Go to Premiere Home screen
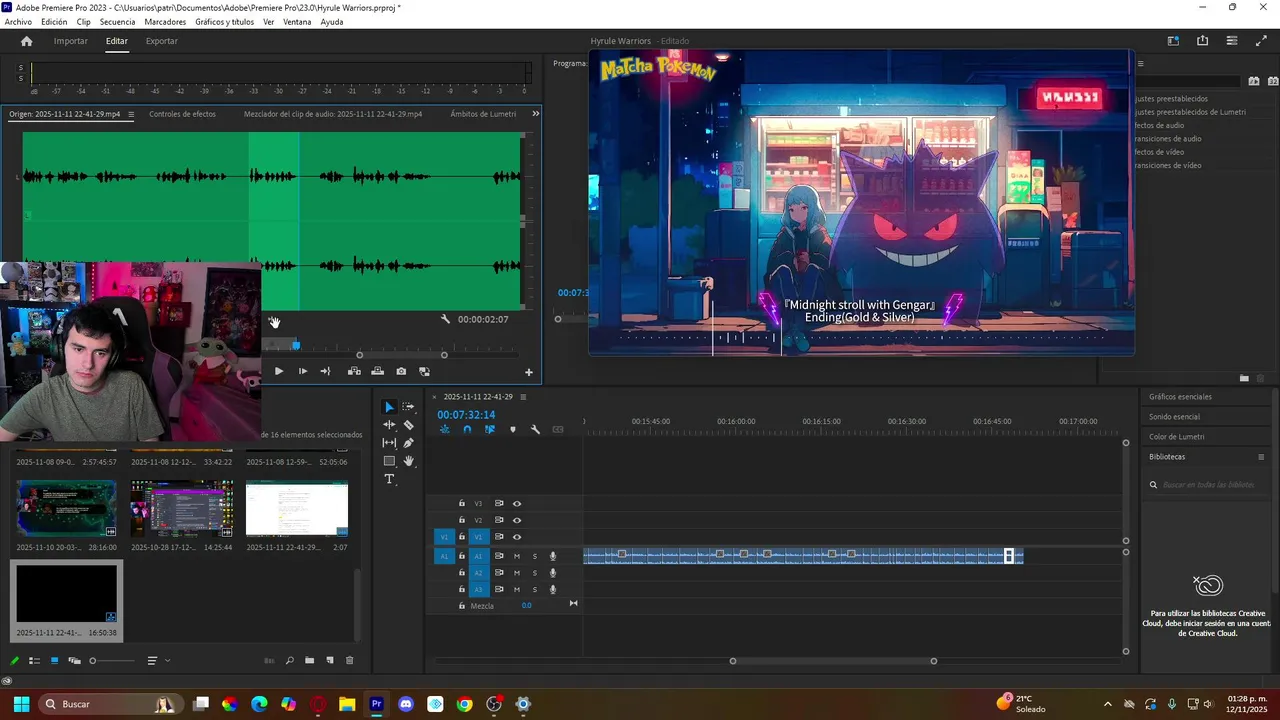The width and height of the screenshot is (1280, 720). tap(27, 41)
